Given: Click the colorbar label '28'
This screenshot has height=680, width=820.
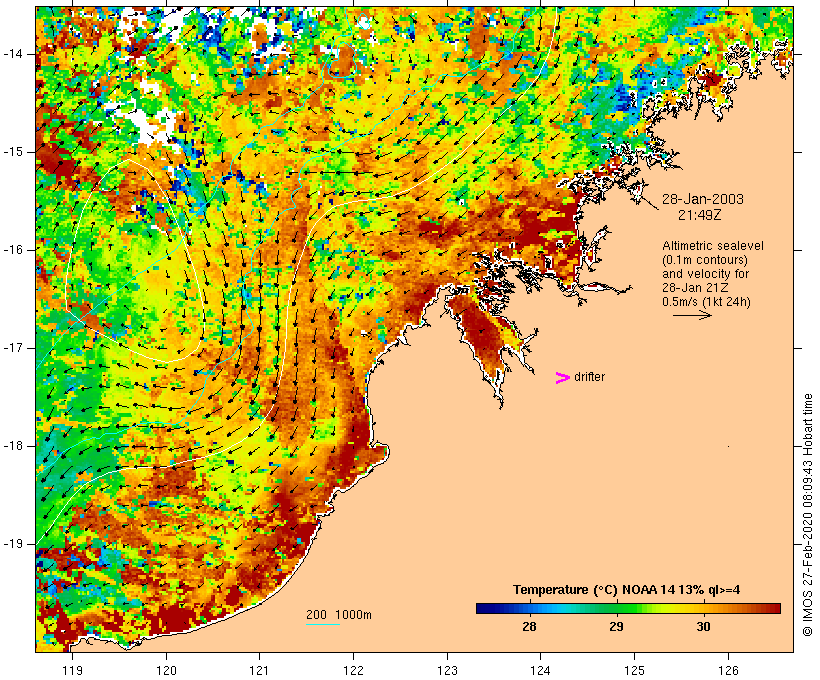Looking at the screenshot, I should [x=529, y=627].
